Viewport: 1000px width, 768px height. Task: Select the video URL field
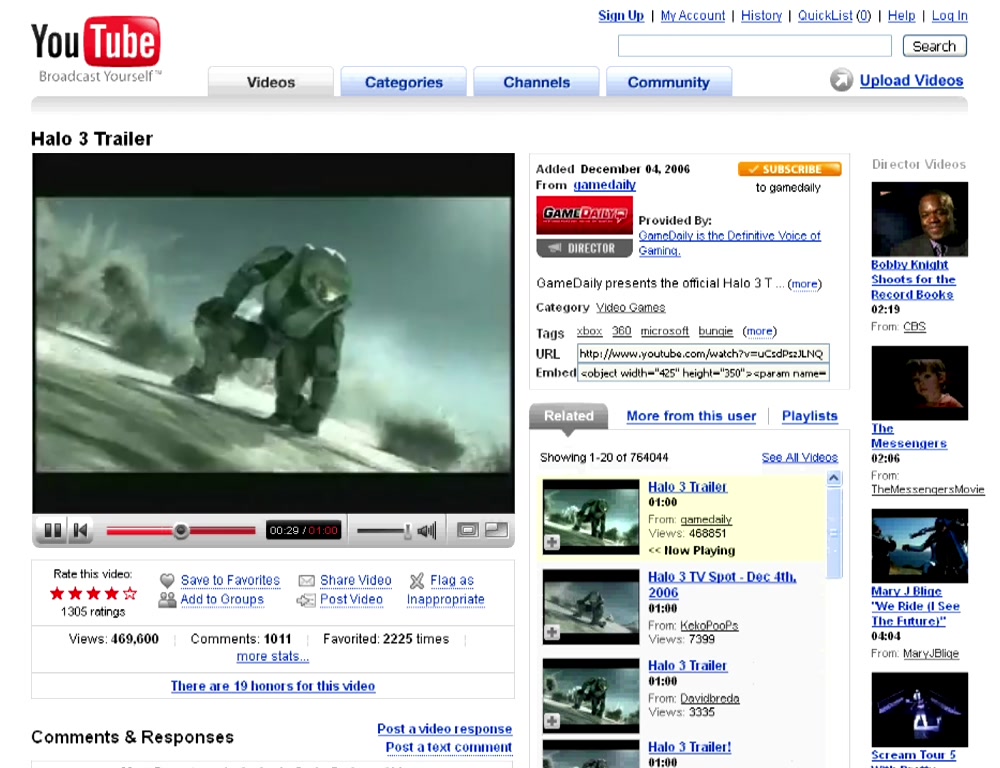(703, 353)
